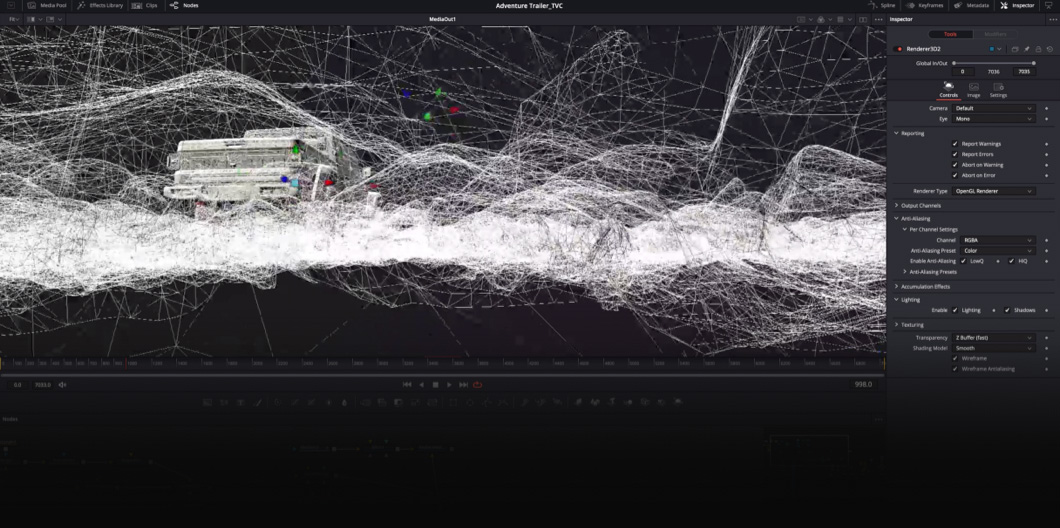Click the pin icon for Renderer3D2

pos(1026,48)
